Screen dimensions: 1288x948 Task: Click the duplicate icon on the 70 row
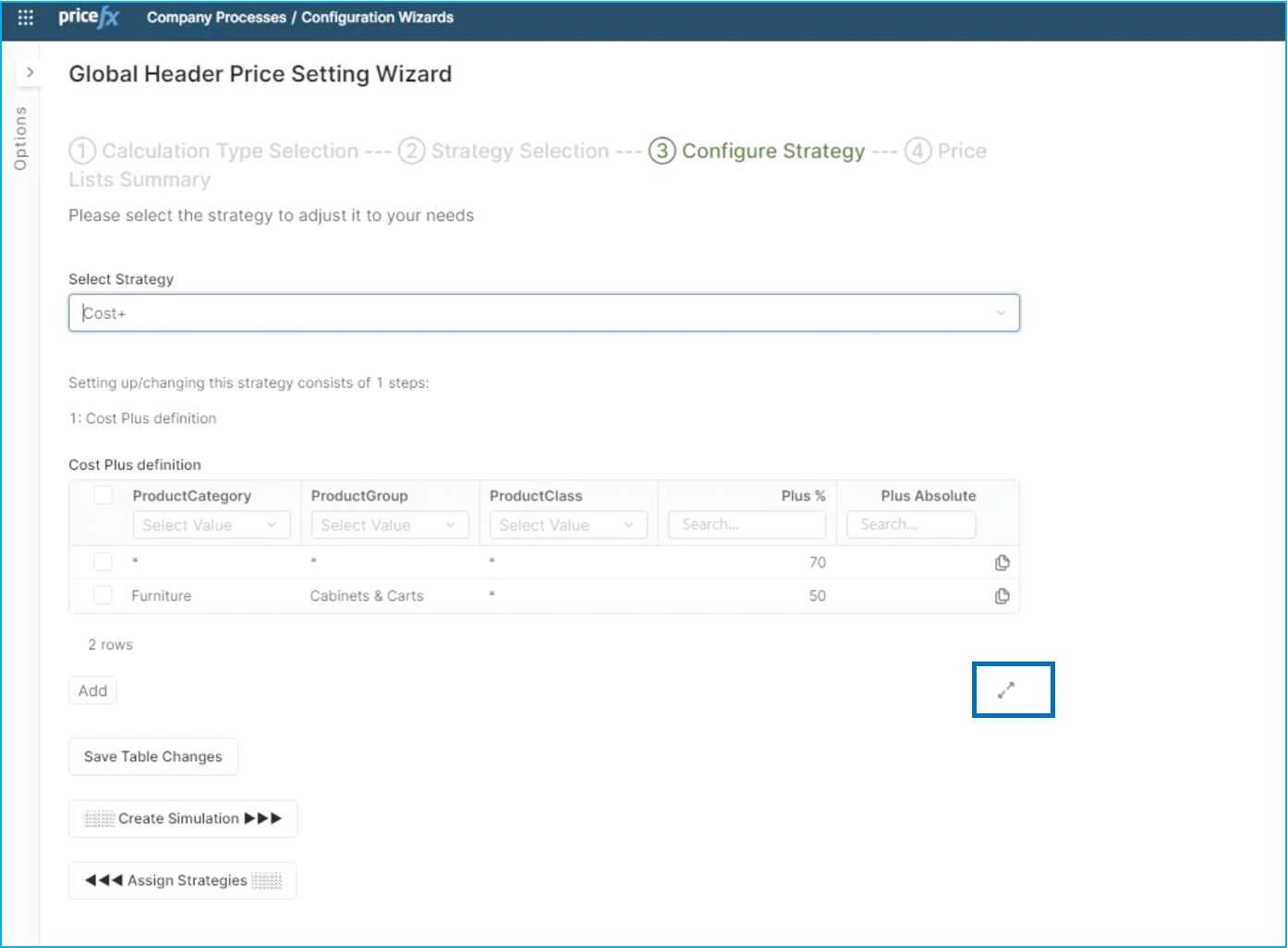[x=1002, y=563]
